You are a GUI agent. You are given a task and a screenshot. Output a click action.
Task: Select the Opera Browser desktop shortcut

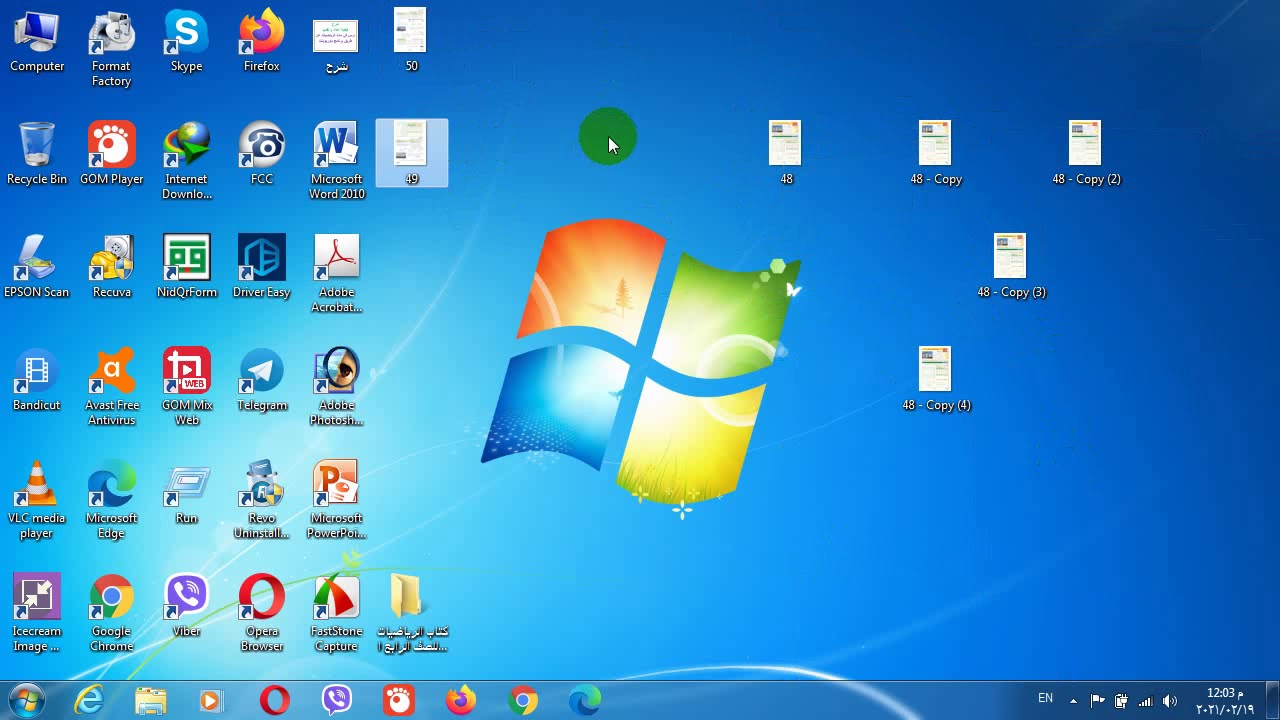click(x=261, y=613)
